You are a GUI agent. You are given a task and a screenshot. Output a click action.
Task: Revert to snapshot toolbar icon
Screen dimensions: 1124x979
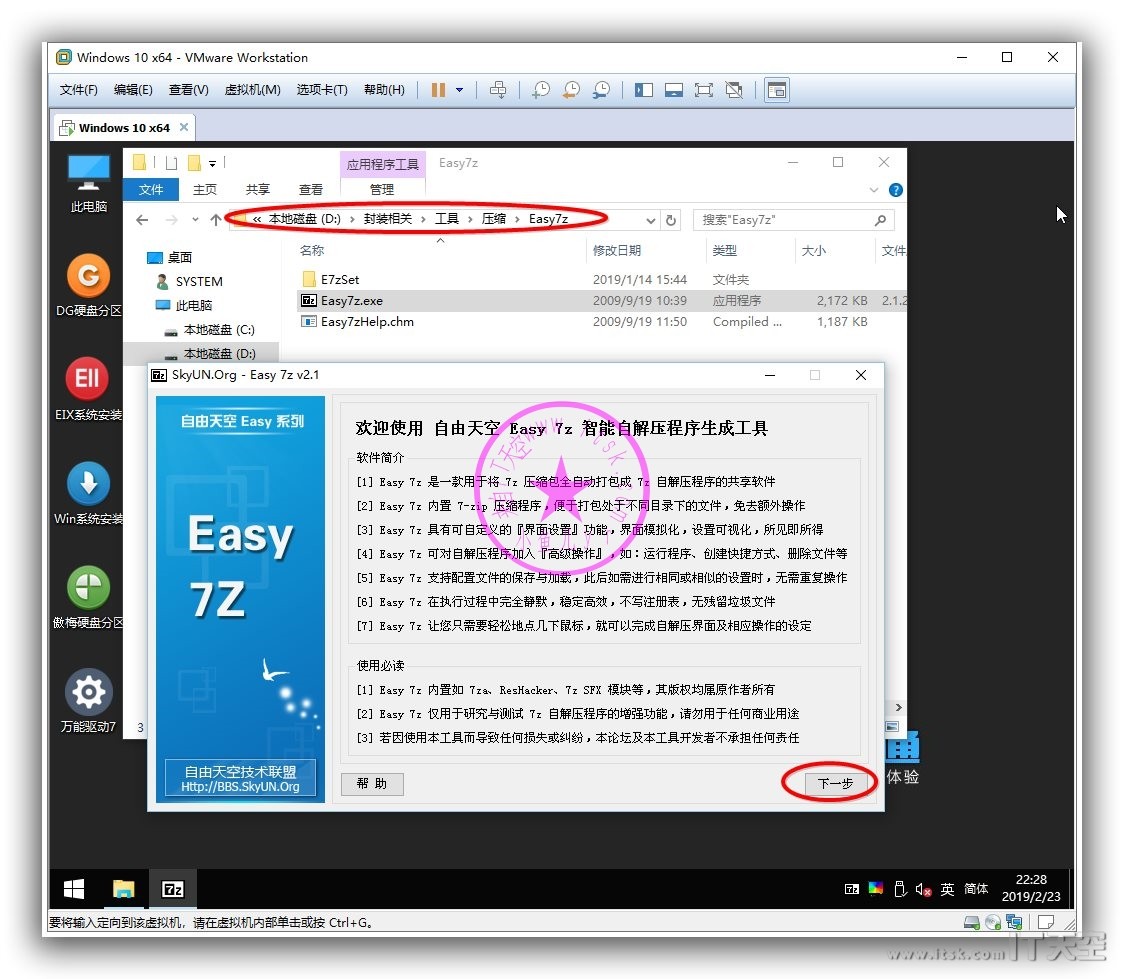(571, 90)
